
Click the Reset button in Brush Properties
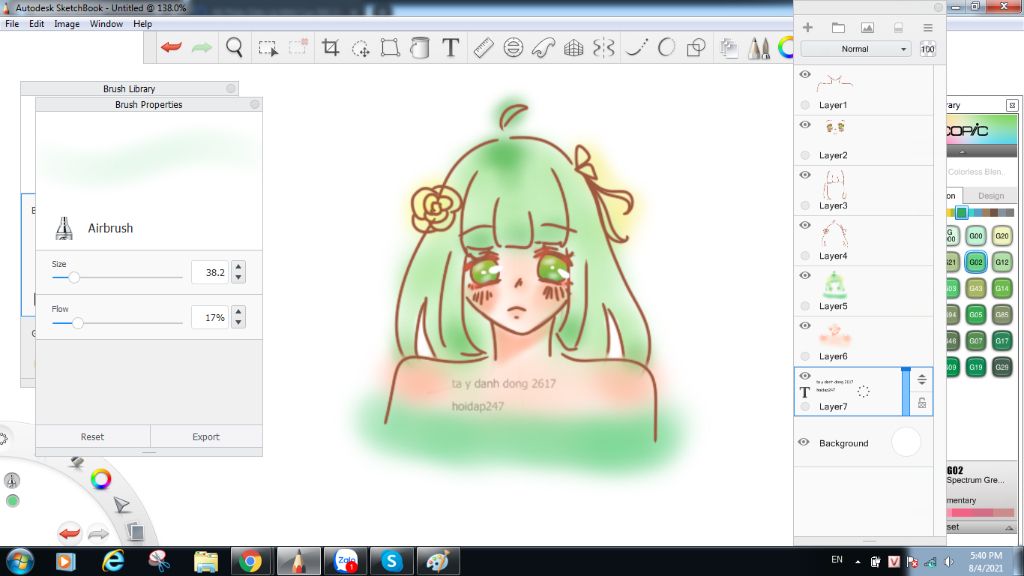tap(92, 437)
